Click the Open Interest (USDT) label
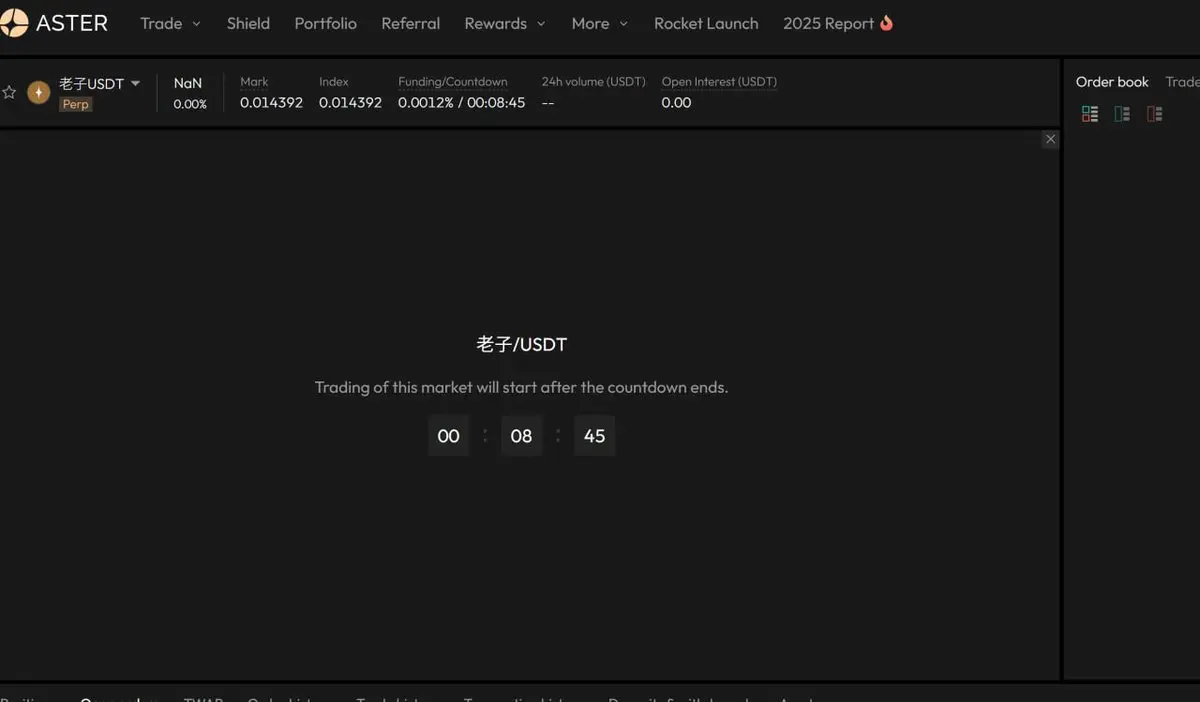The image size is (1200, 702). [x=719, y=82]
